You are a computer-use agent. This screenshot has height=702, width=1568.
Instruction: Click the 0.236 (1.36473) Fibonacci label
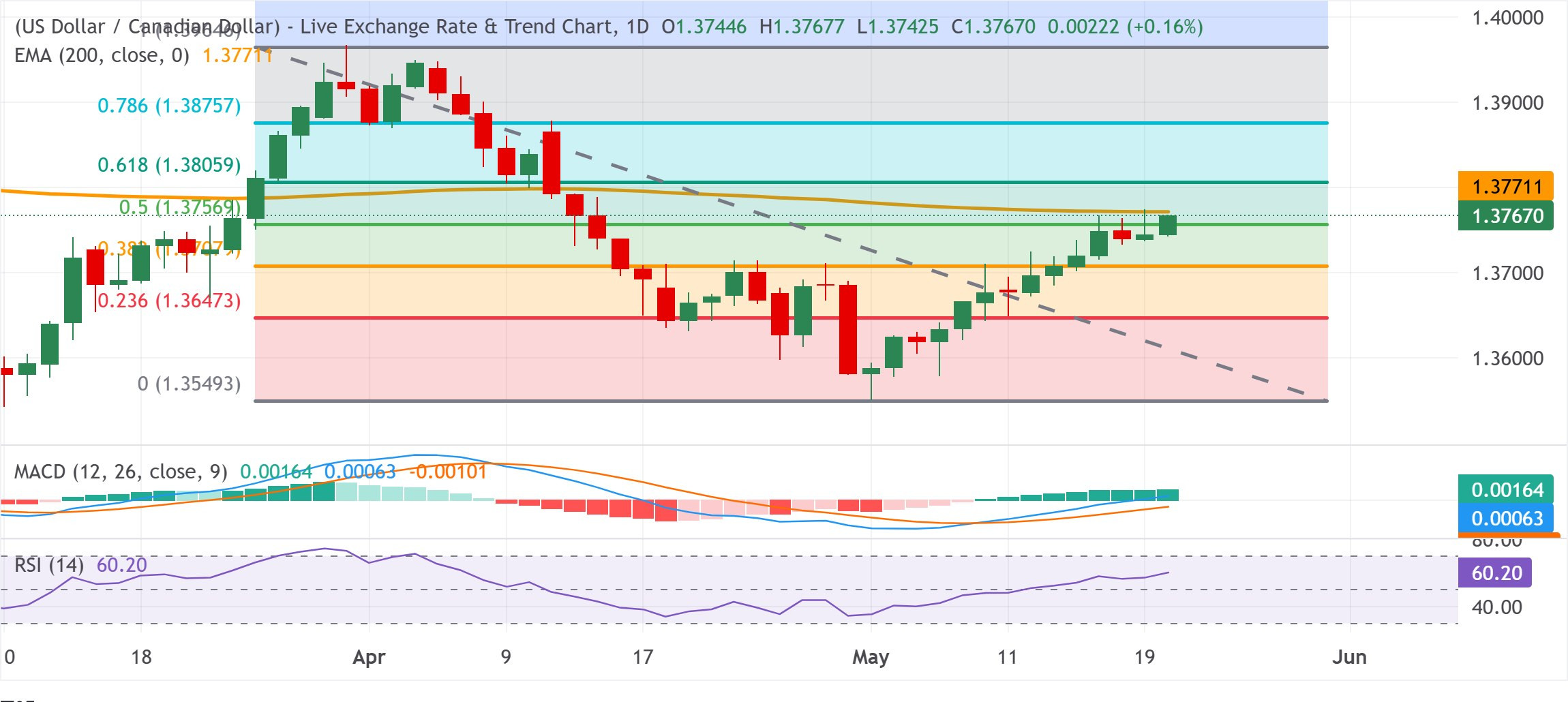point(169,301)
